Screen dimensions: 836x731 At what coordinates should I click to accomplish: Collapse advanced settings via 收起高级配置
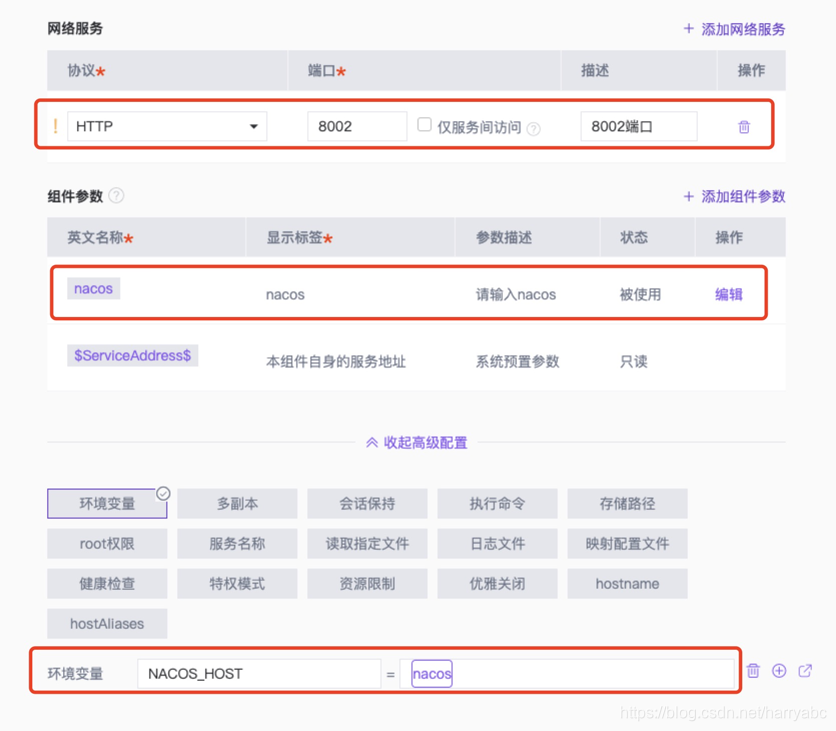click(418, 442)
